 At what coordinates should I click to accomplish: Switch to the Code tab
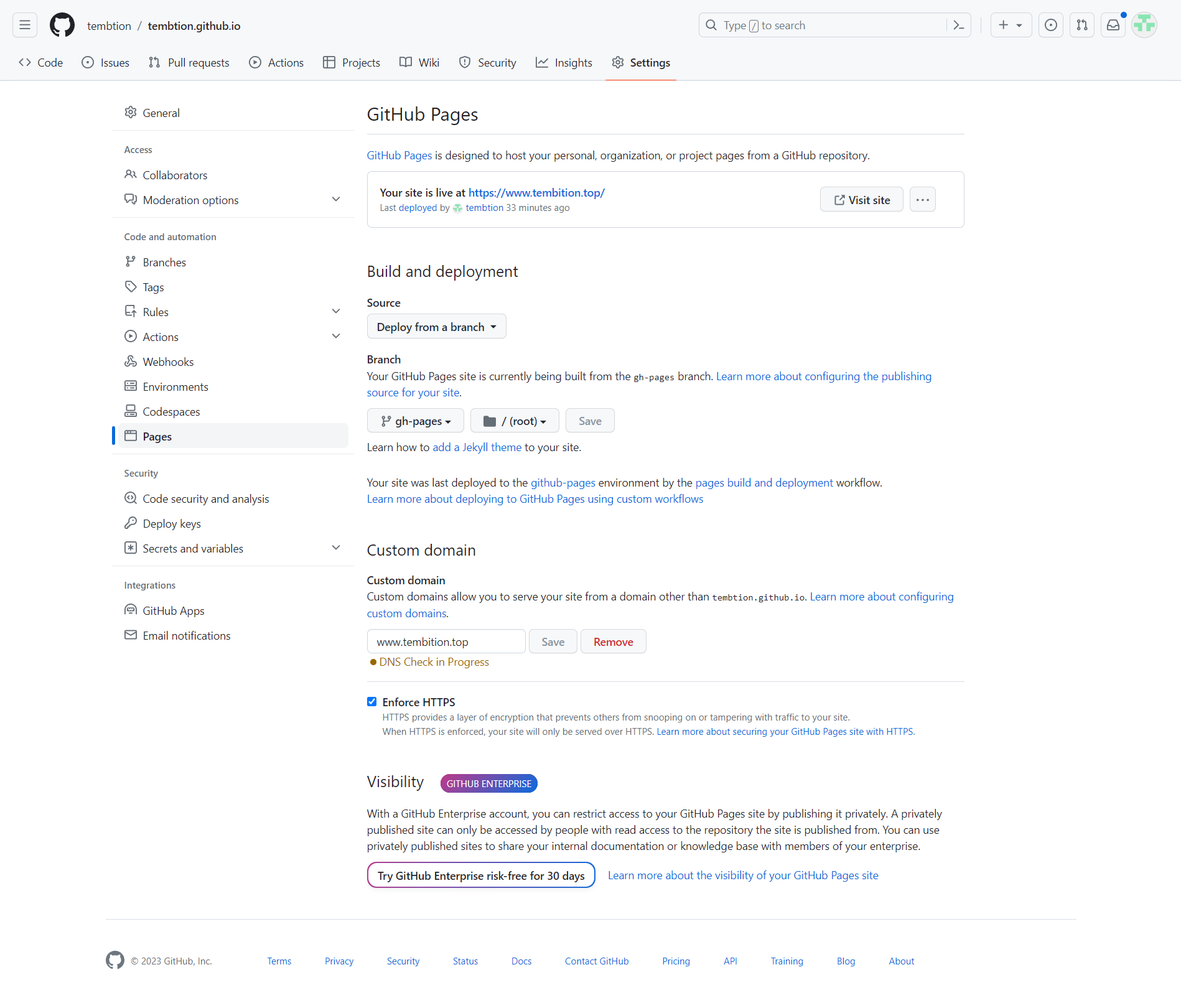coord(41,63)
